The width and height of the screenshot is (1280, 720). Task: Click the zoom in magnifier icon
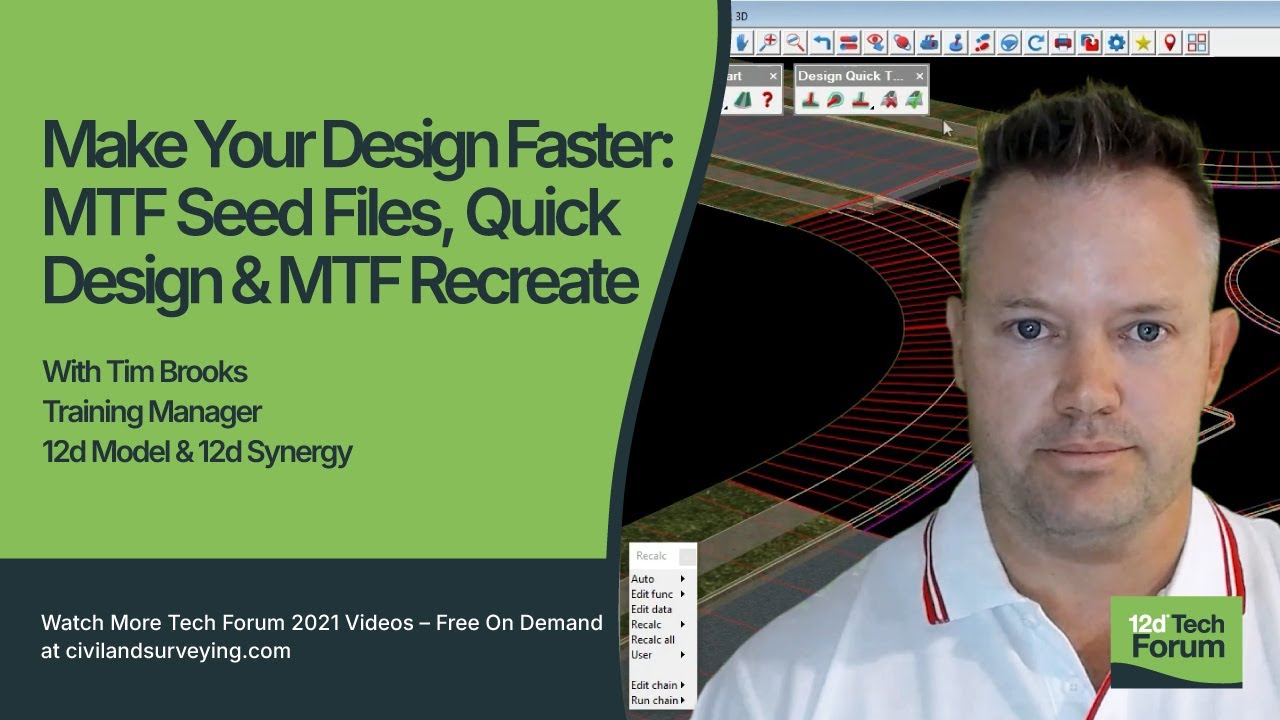768,42
